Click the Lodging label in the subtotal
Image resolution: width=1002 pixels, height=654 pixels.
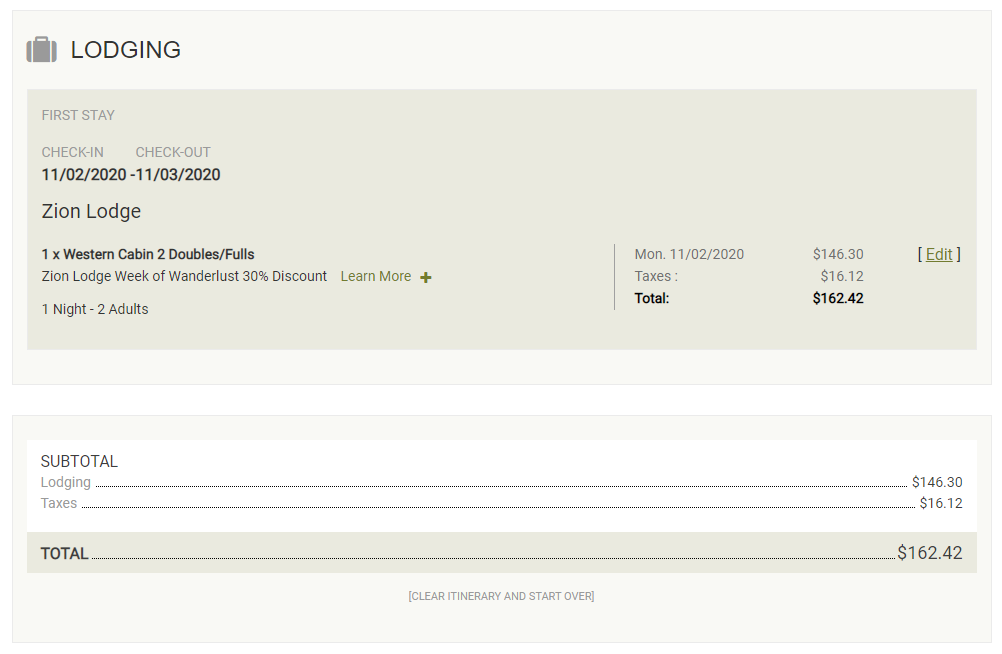(x=66, y=482)
